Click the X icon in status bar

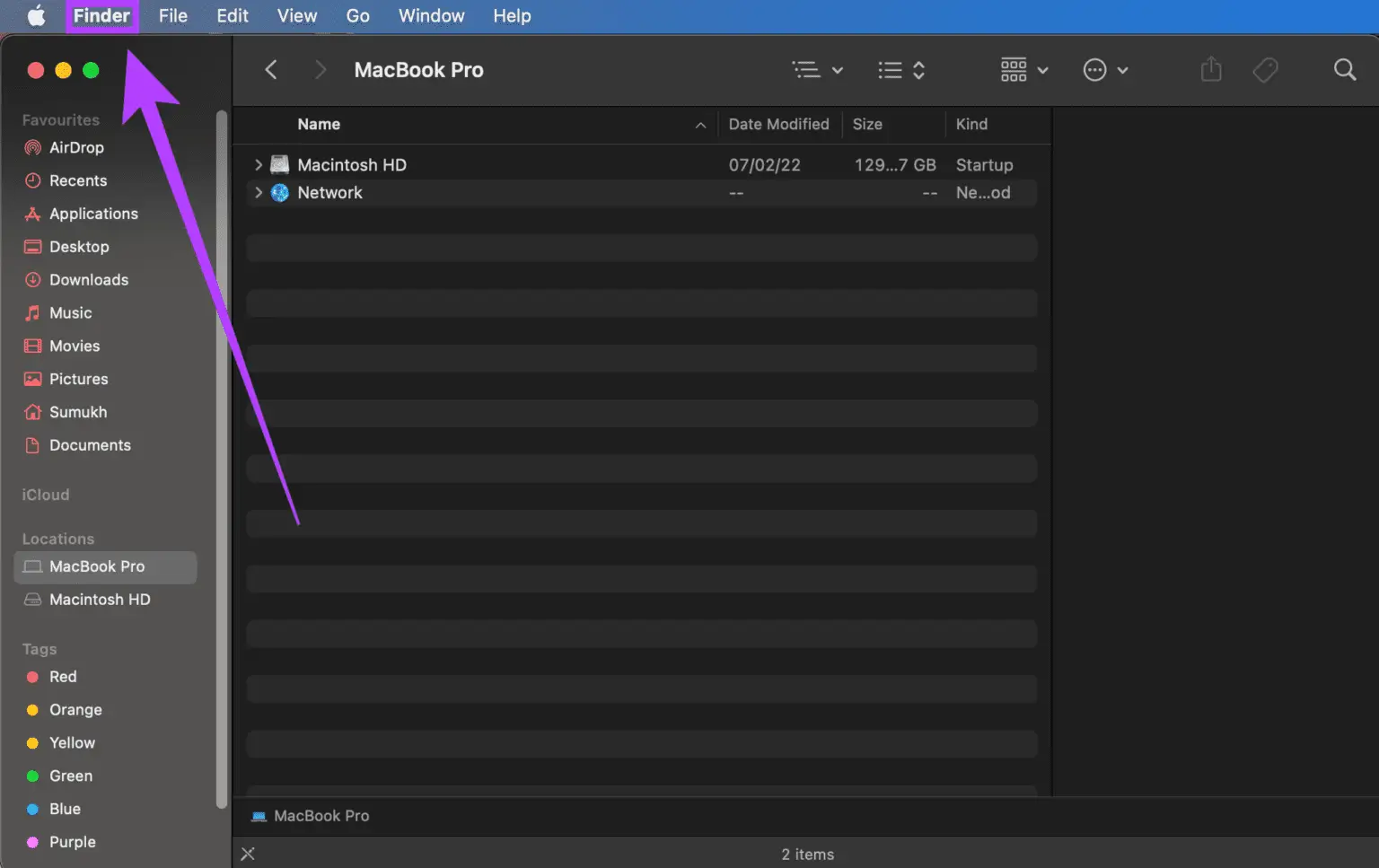[x=248, y=854]
